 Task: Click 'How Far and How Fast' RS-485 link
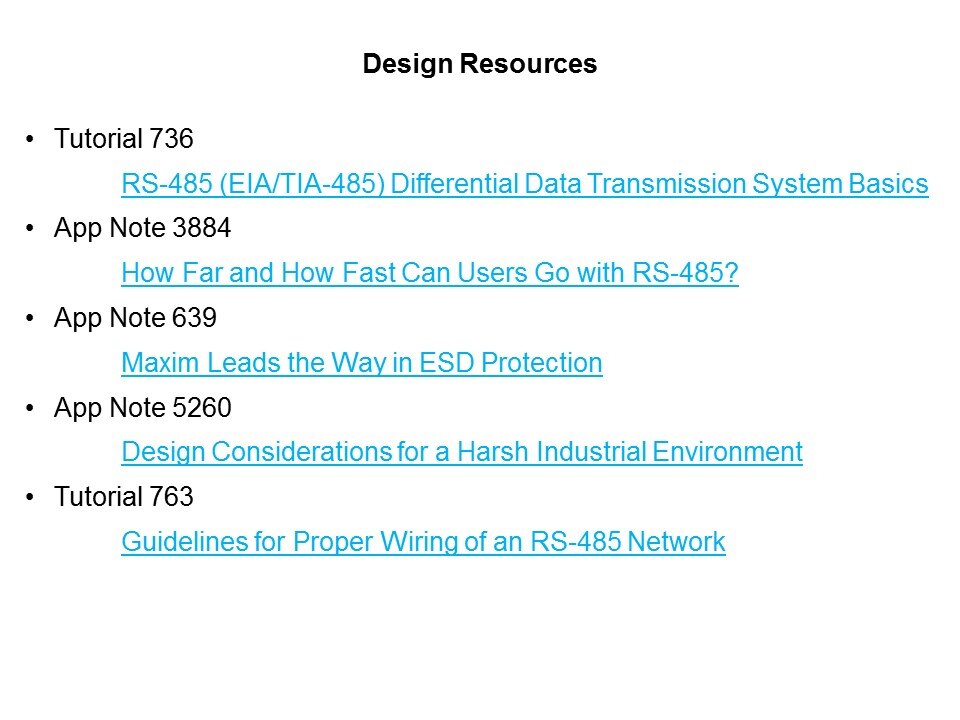(x=429, y=273)
